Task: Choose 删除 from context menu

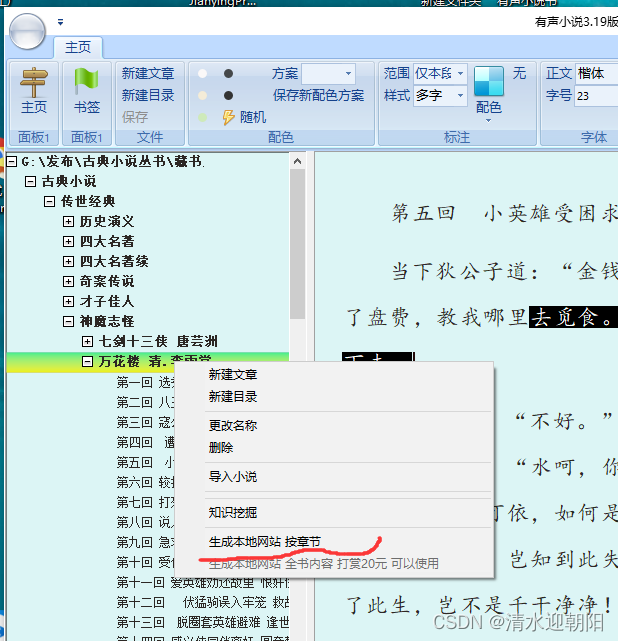Action: [221, 448]
